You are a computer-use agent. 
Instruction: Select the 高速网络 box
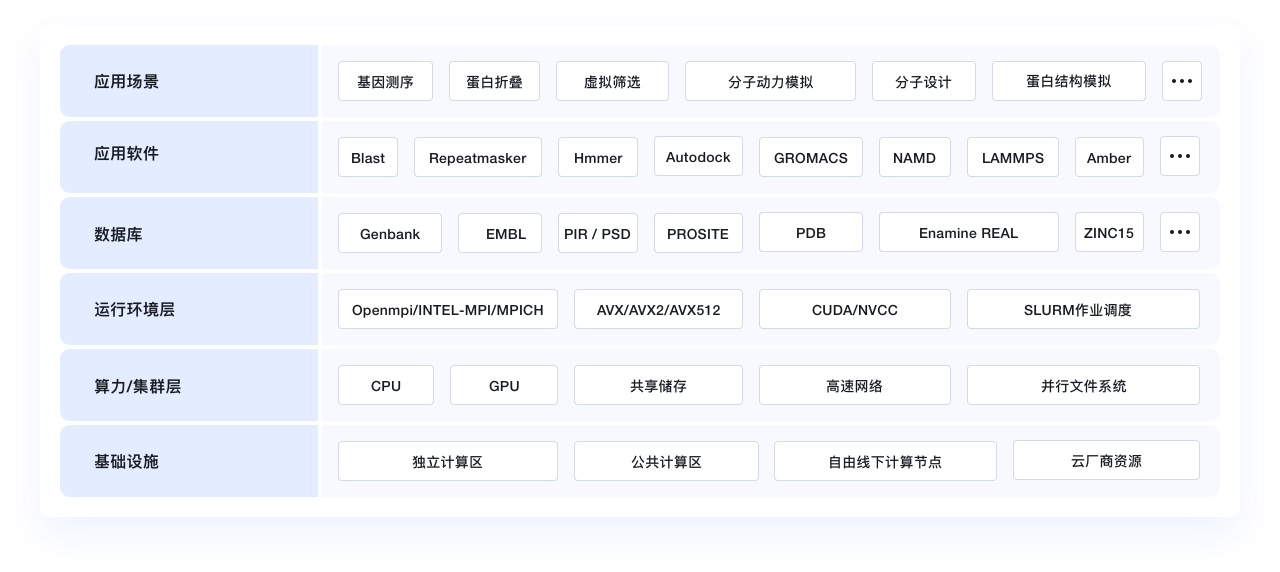pyautogui.click(x=855, y=385)
